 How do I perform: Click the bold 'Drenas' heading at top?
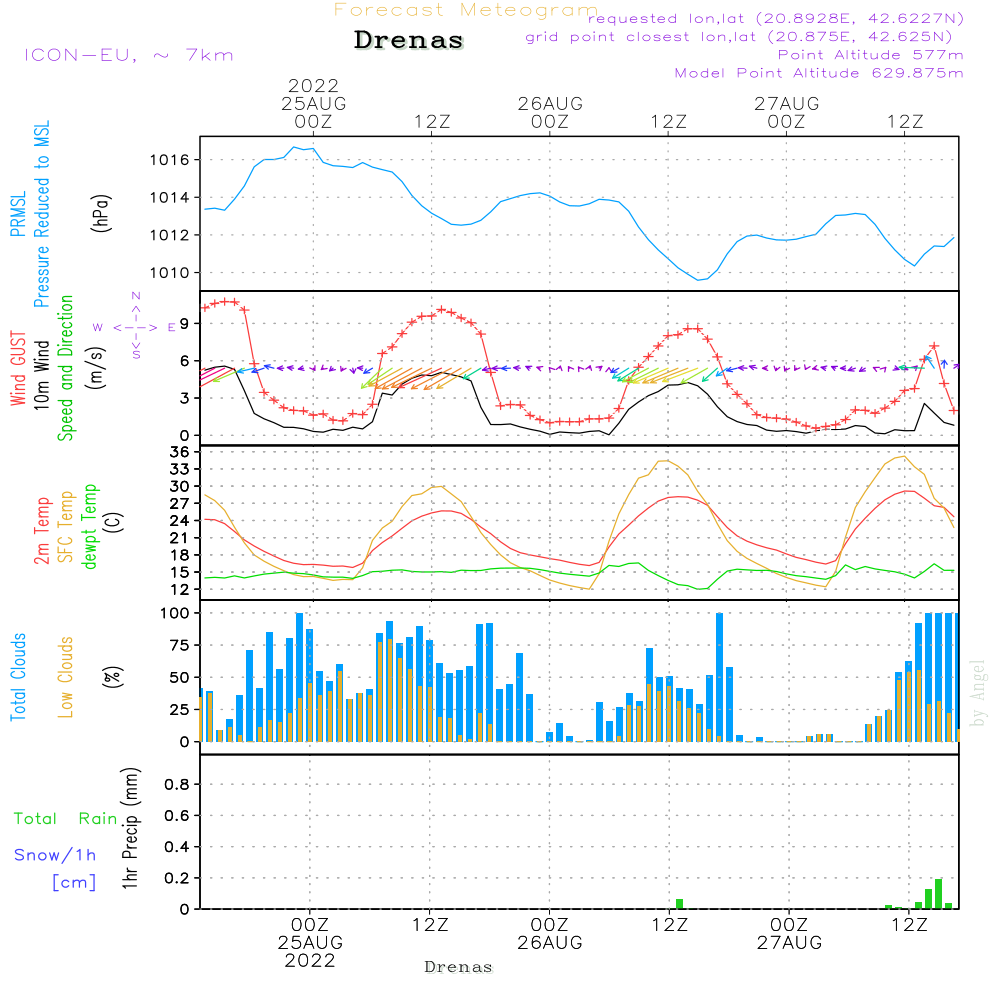[x=409, y=40]
